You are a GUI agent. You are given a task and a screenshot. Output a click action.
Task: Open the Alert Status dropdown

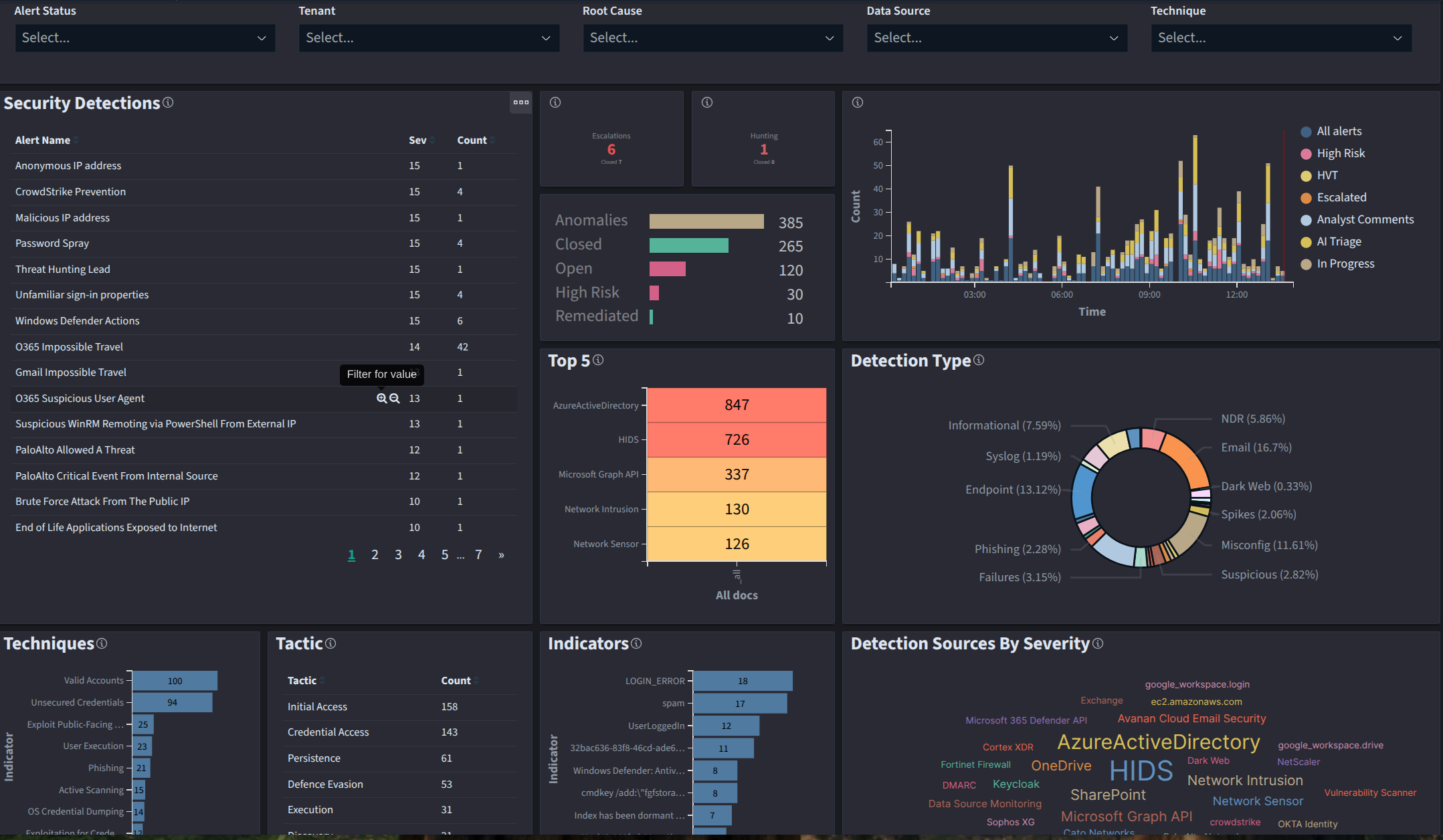coord(145,38)
